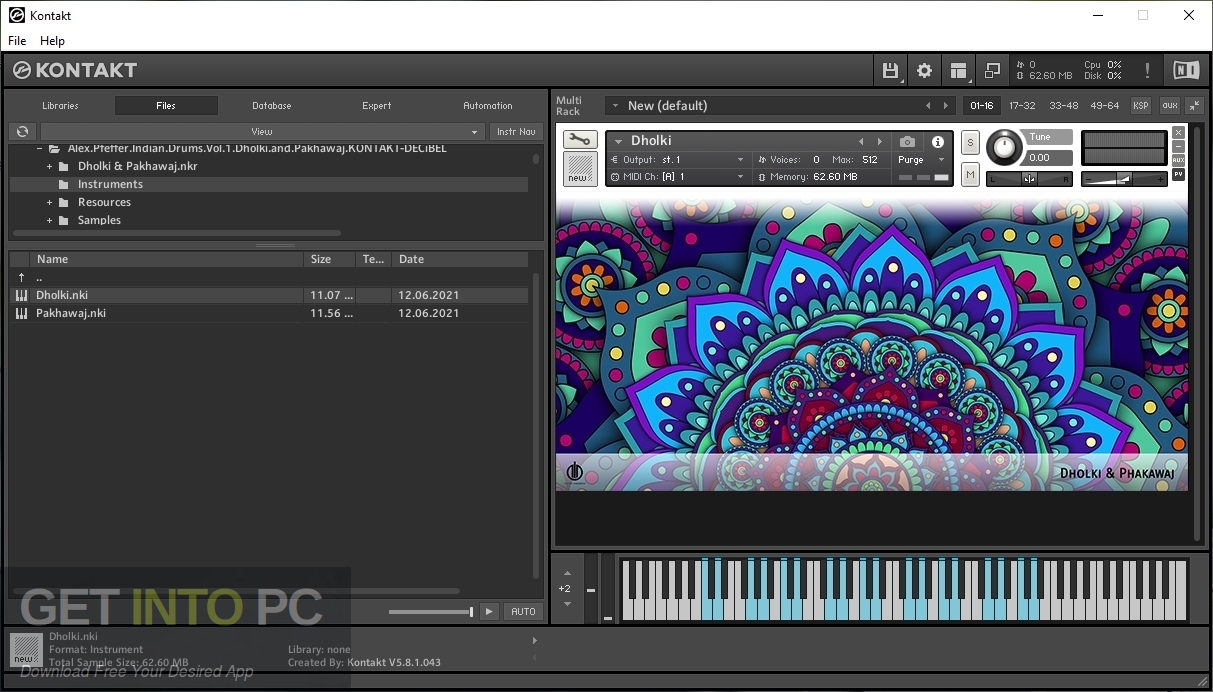Raise keyboard octave with the plus button
Viewport: 1213px width, 692px height.
566,574
